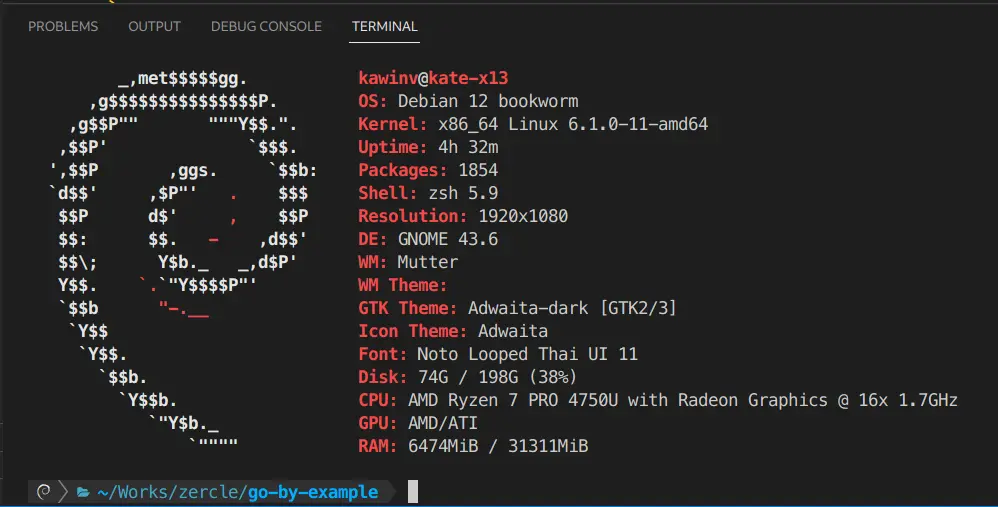Place cursor at the terminal input block
The width and height of the screenshot is (998, 507).
click(x=412, y=491)
